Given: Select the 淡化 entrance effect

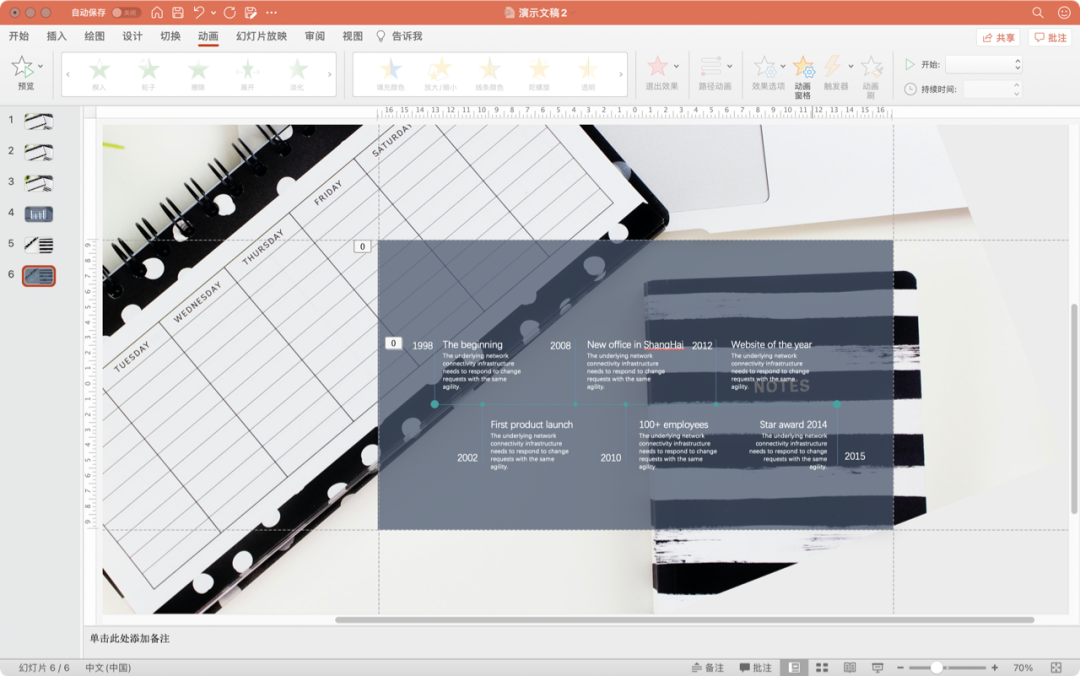Looking at the screenshot, I should click(x=297, y=74).
